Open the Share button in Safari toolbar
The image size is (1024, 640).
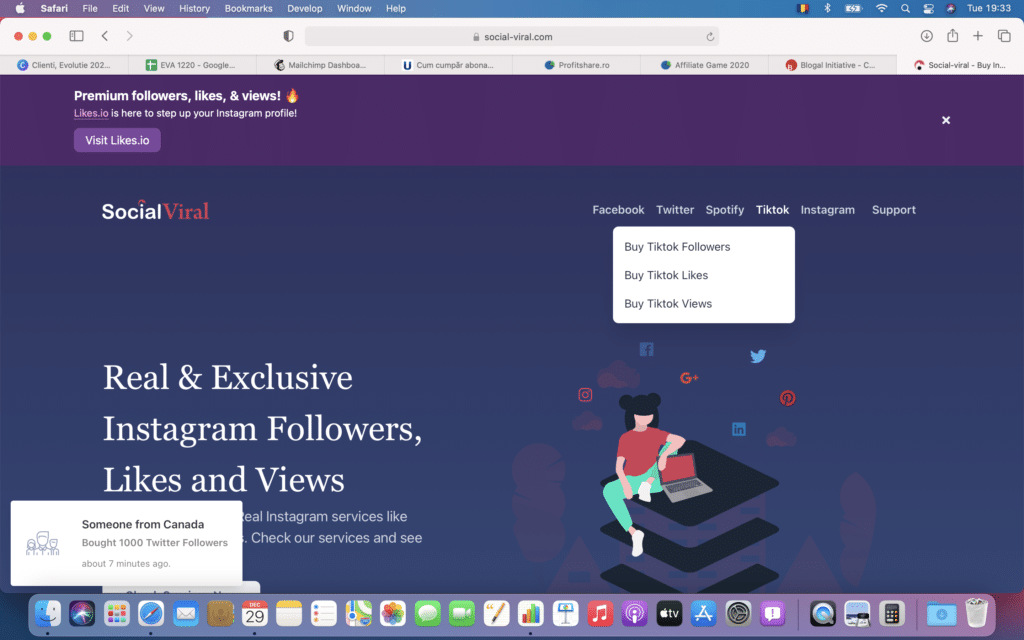pos(952,36)
